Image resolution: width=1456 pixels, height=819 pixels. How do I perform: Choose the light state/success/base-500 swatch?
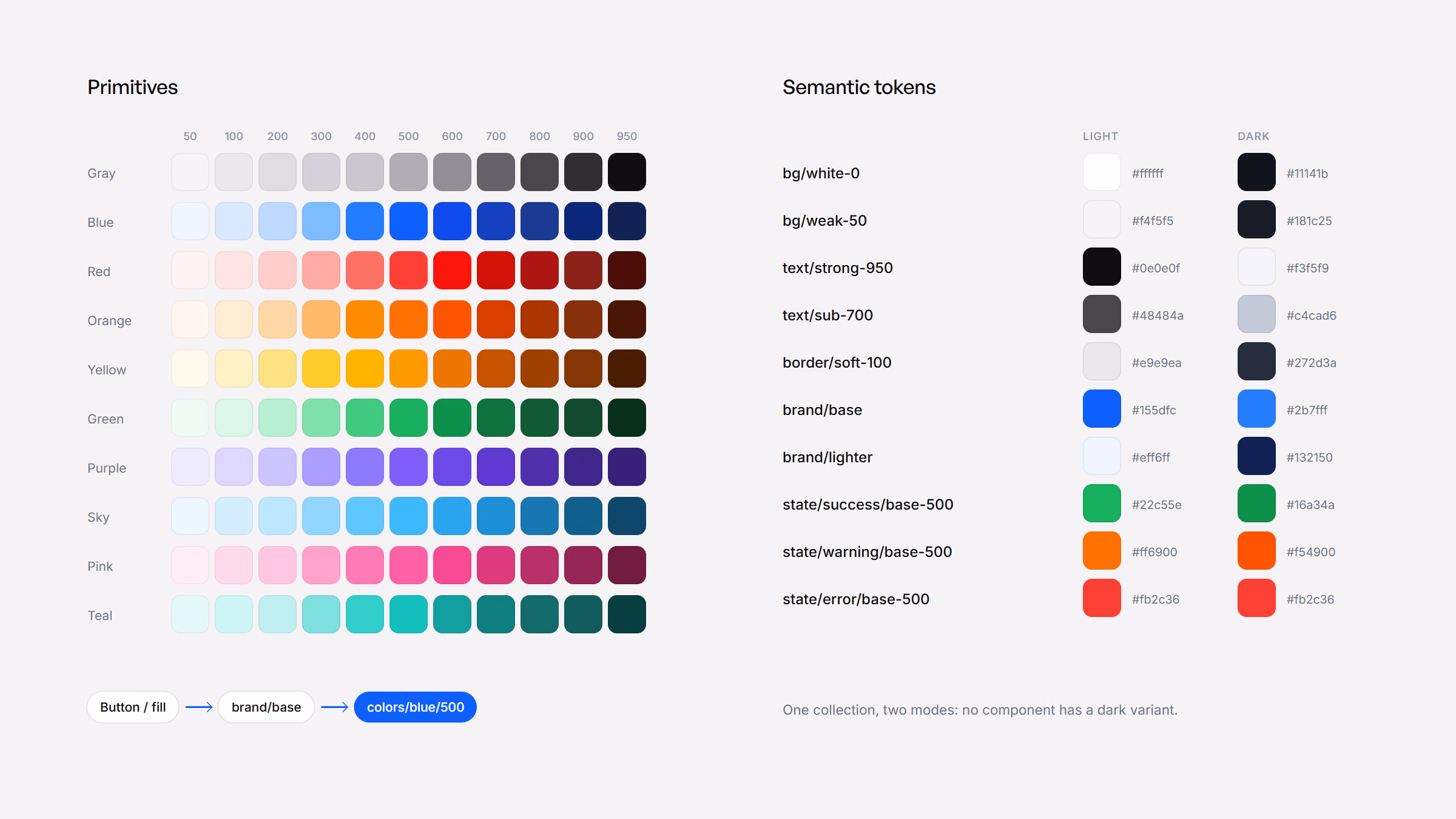click(1102, 503)
